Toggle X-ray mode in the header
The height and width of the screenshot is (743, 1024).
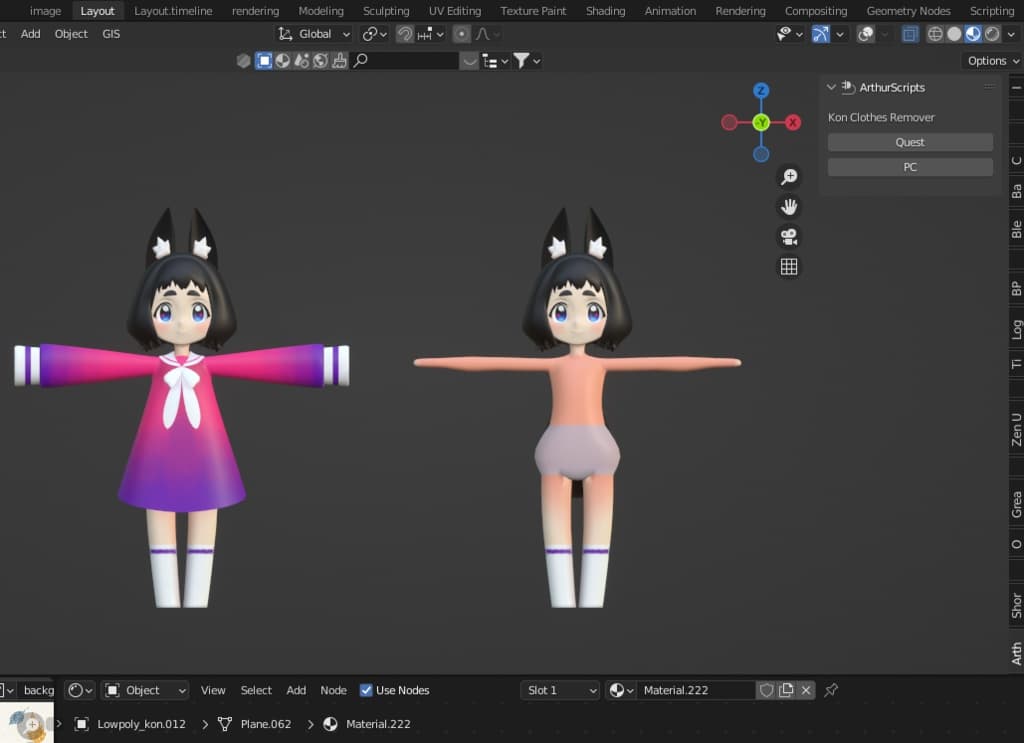[x=910, y=34]
